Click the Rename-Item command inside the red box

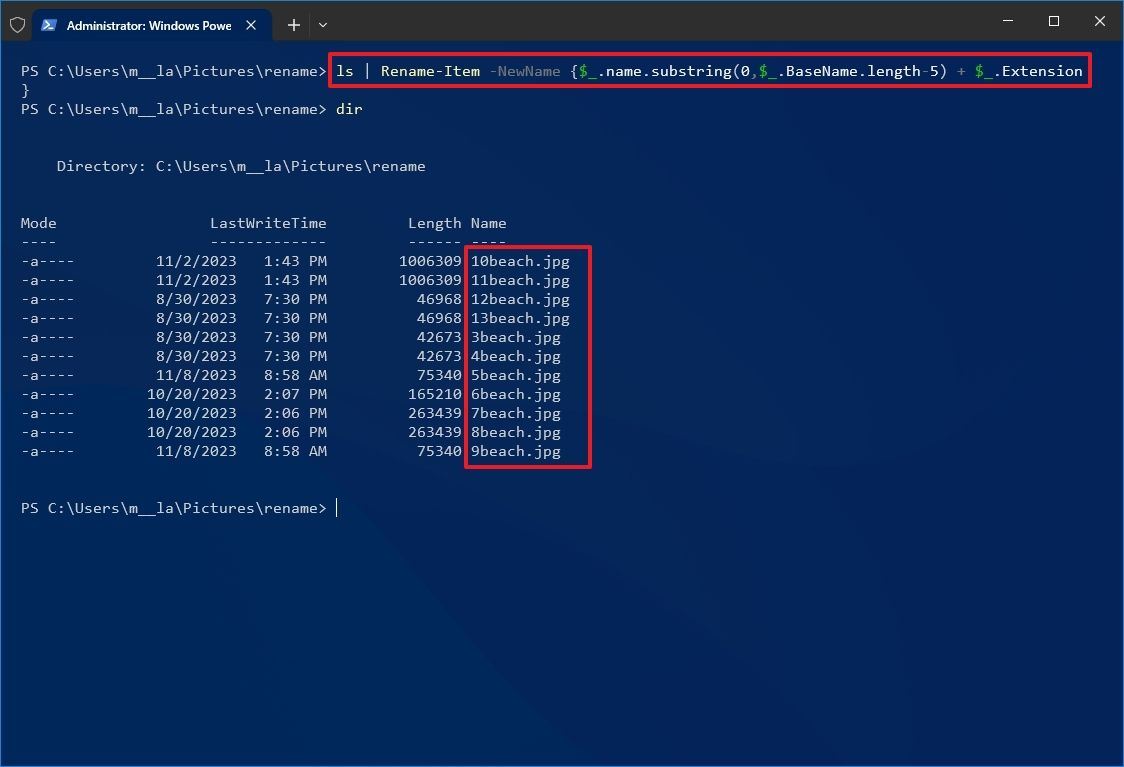(430, 71)
